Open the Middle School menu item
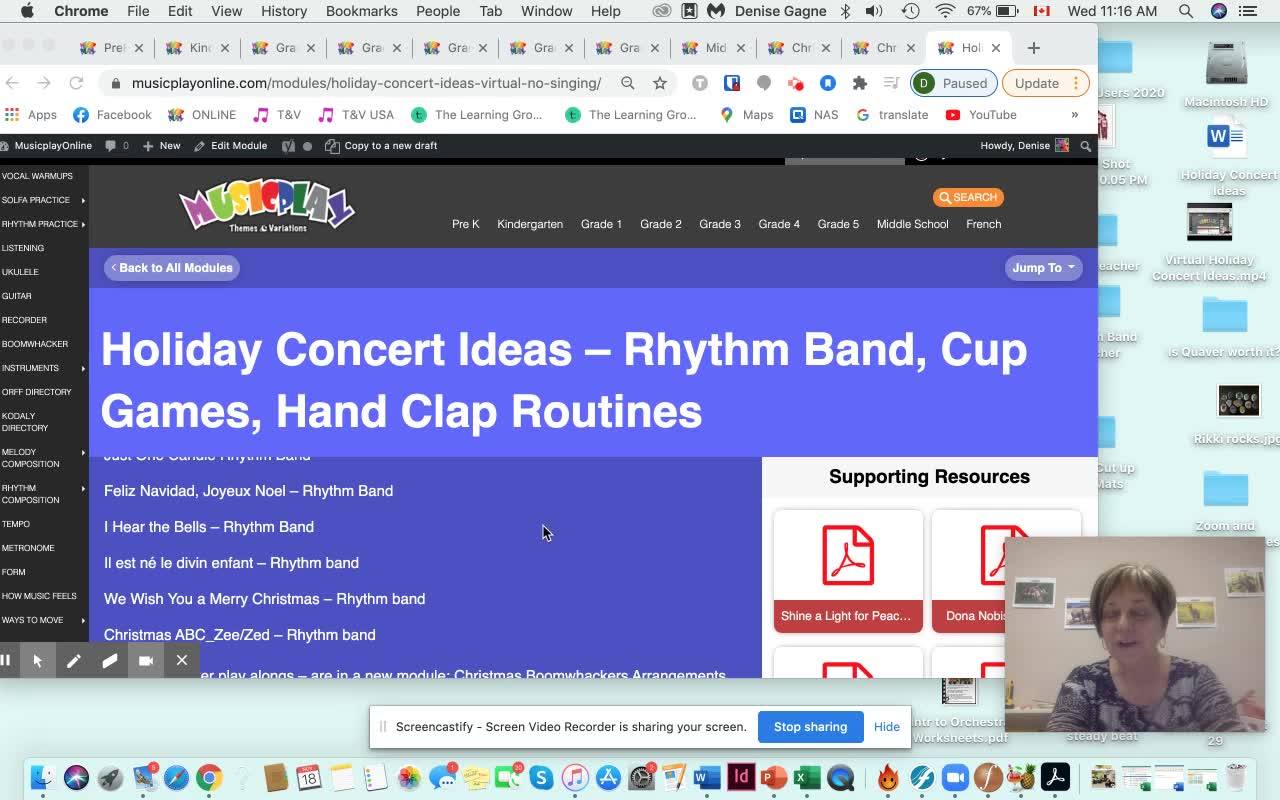 [912, 224]
